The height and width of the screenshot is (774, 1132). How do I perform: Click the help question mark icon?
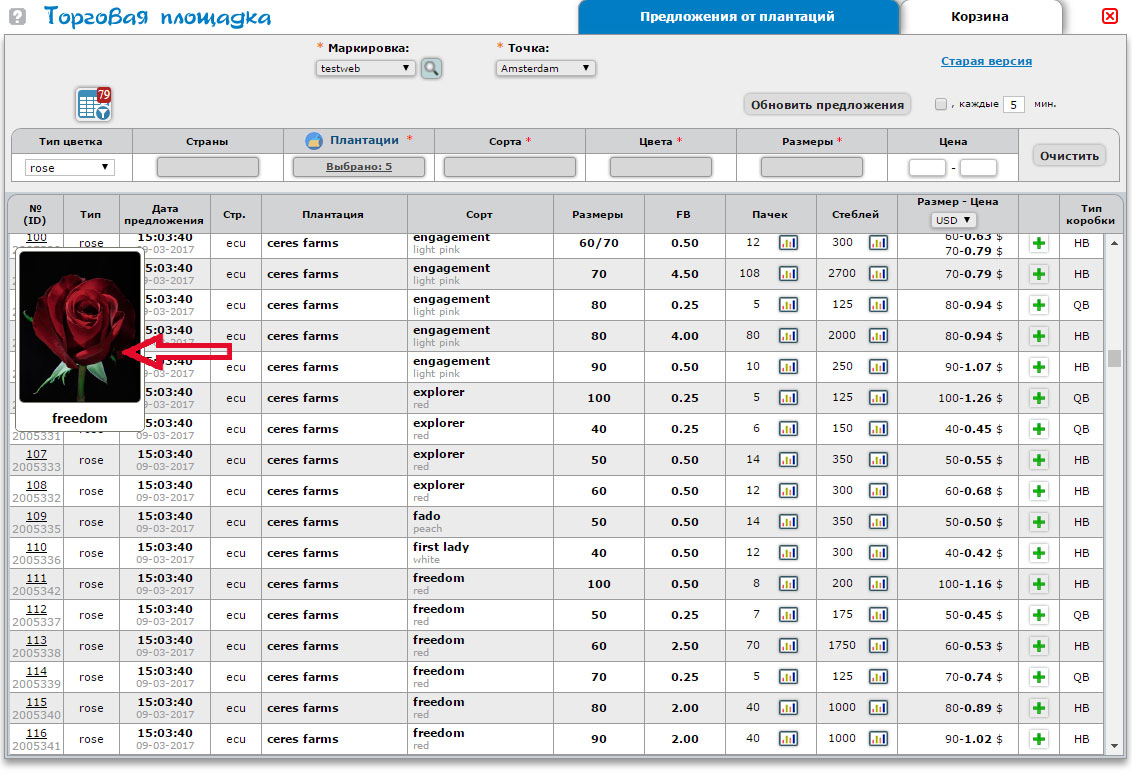[x=17, y=17]
